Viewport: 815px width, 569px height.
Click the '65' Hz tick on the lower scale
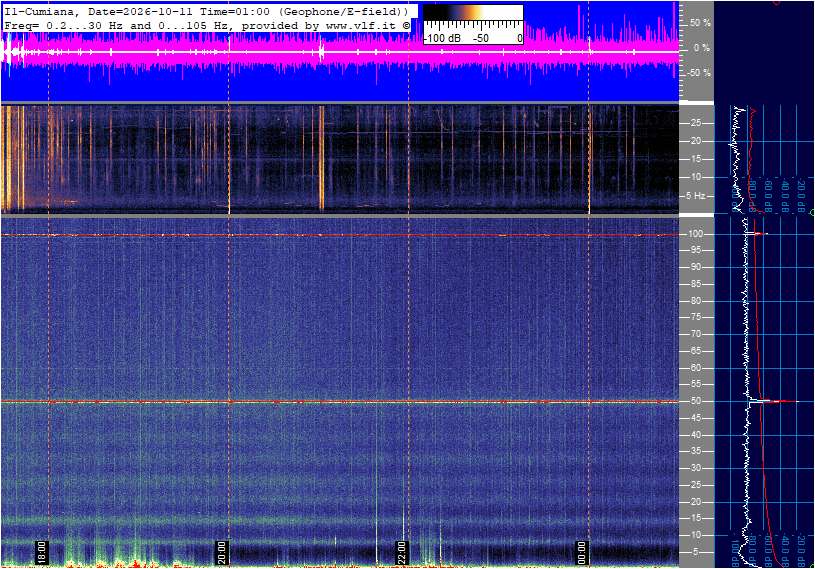(695, 351)
